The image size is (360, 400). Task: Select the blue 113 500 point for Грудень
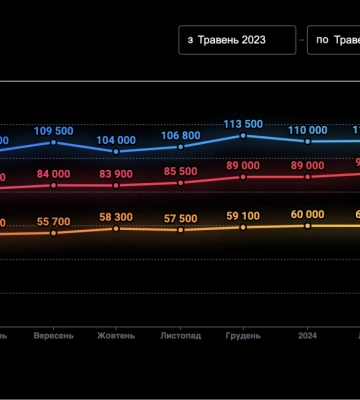click(243, 135)
